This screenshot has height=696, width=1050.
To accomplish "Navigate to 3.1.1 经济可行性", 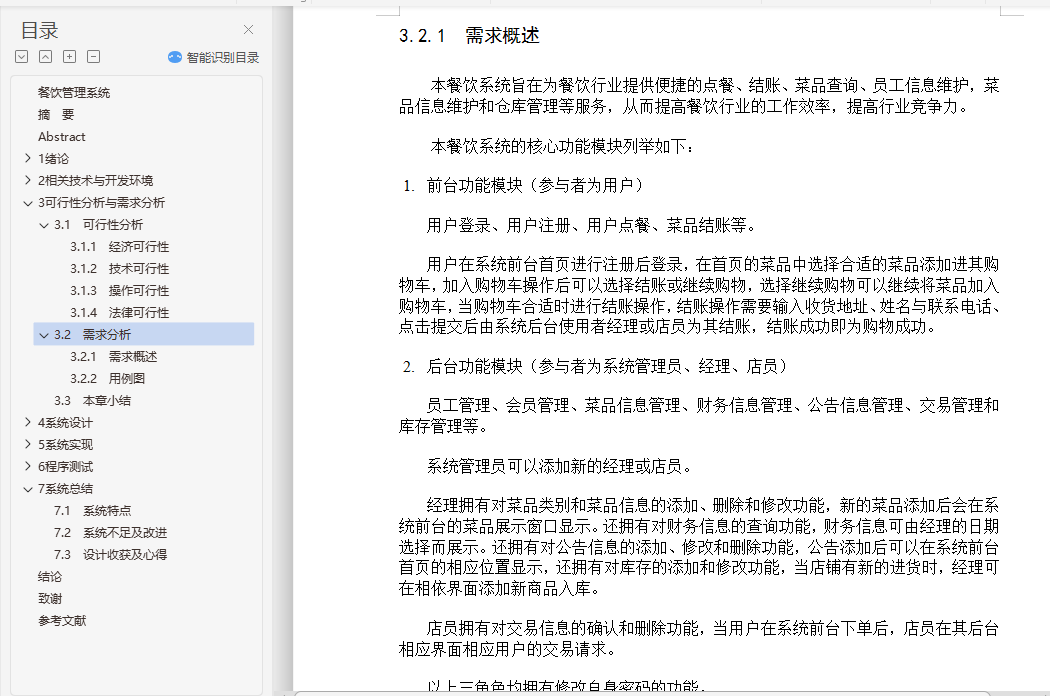I will click(x=120, y=247).
